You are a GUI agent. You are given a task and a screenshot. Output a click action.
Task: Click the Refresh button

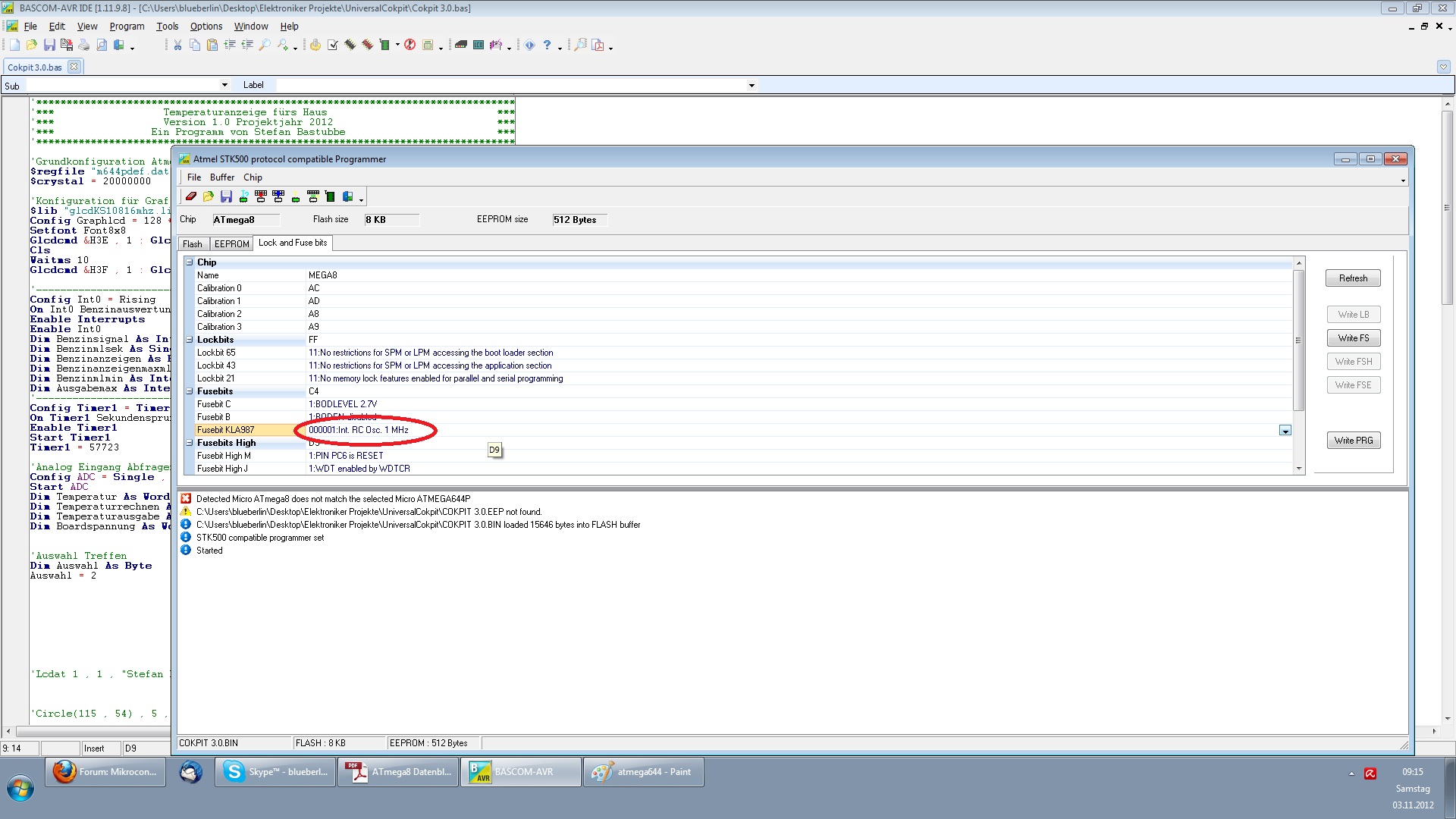tap(1353, 278)
